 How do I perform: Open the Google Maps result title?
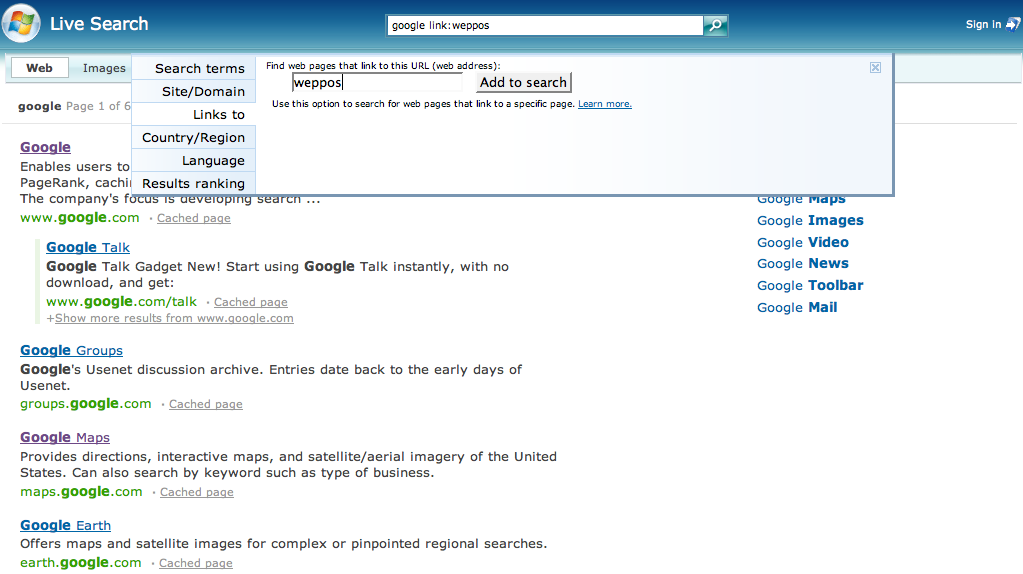pos(65,437)
